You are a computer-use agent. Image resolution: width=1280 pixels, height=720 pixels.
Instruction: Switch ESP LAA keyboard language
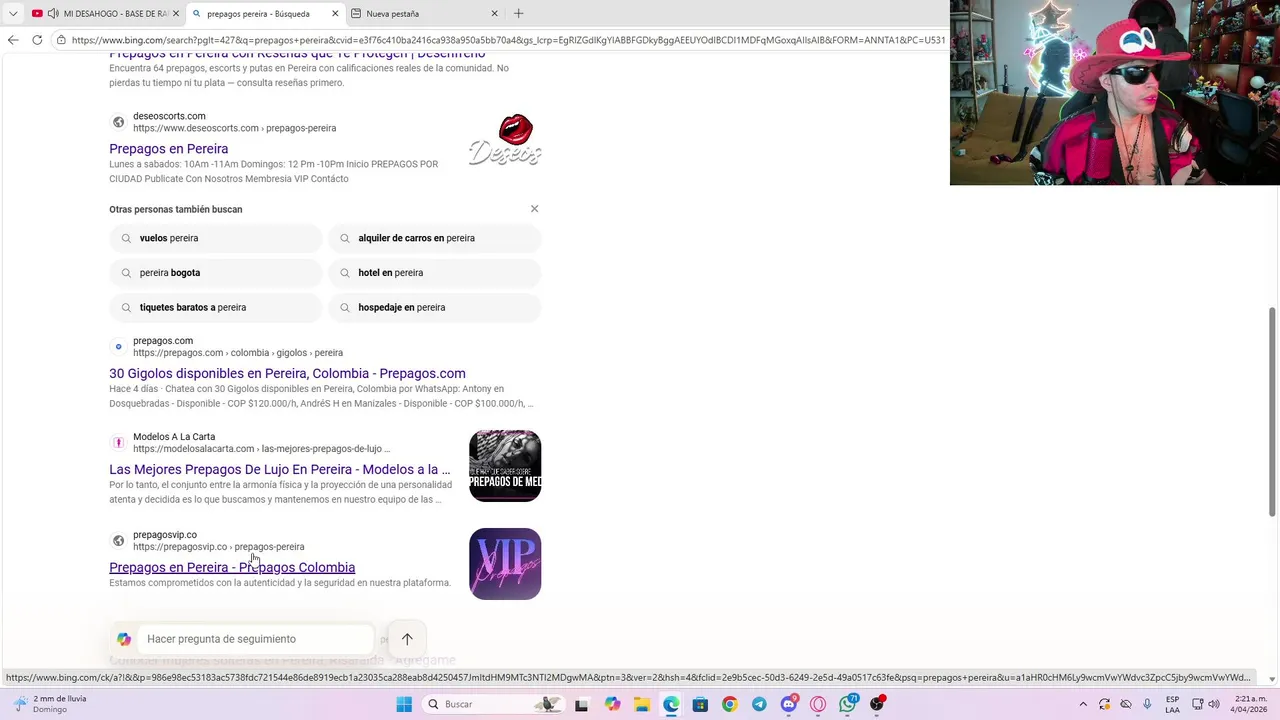click(1172, 704)
